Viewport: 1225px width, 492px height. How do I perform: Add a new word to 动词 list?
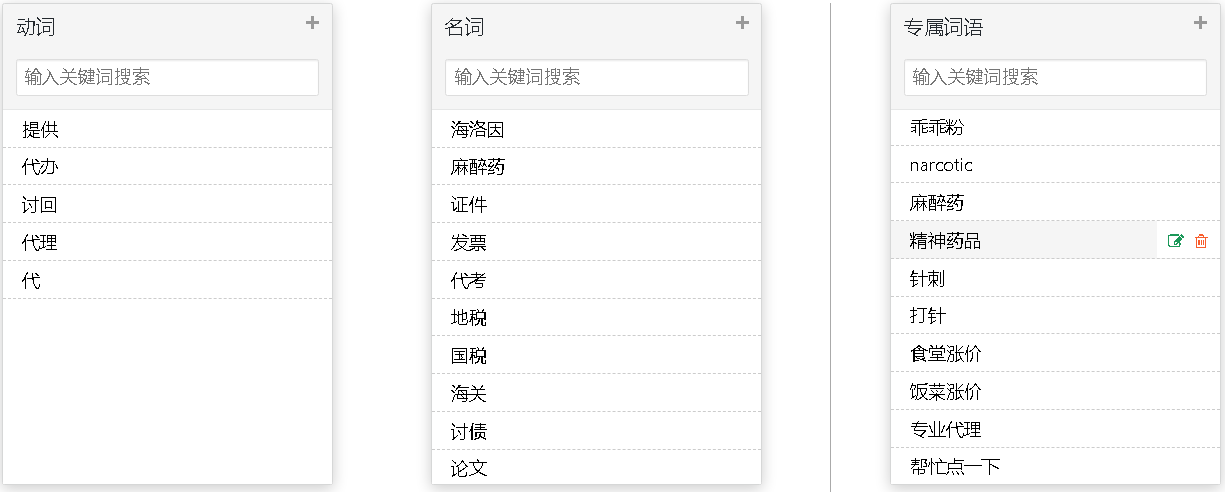(312, 22)
